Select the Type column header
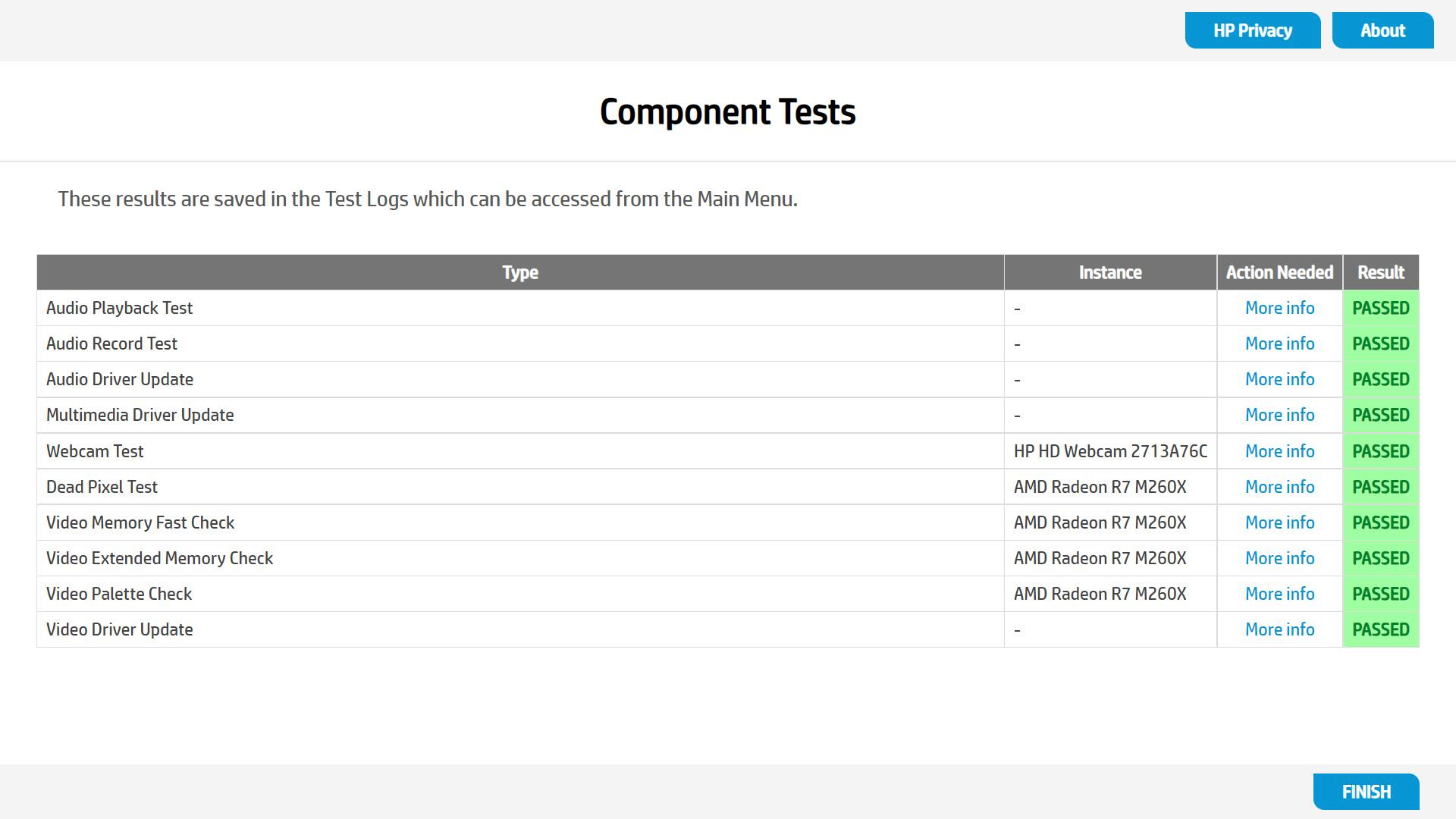The width and height of the screenshot is (1456, 819). [x=520, y=272]
